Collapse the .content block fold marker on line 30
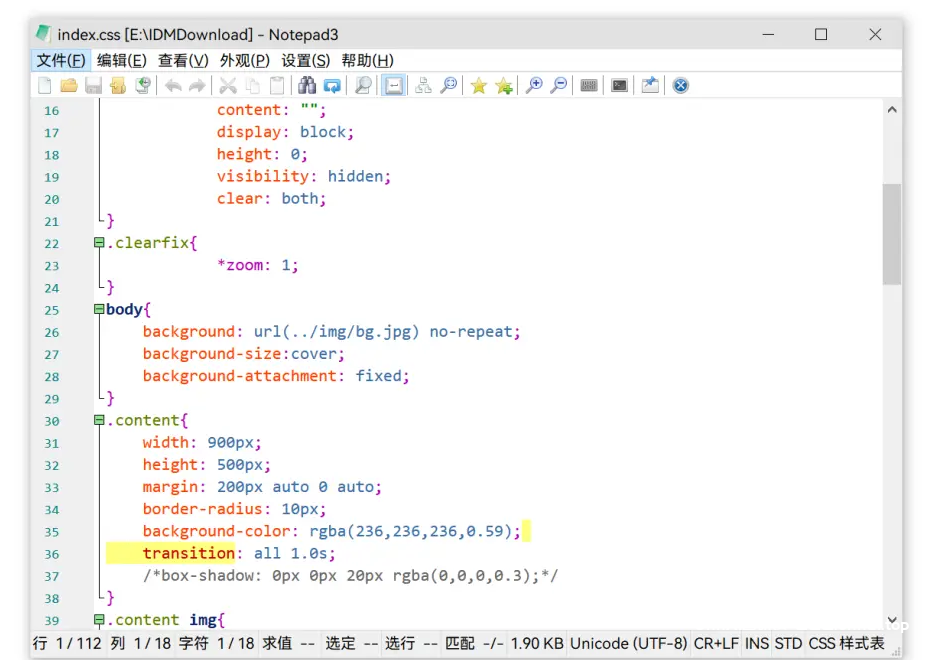936x660 pixels. point(99,420)
